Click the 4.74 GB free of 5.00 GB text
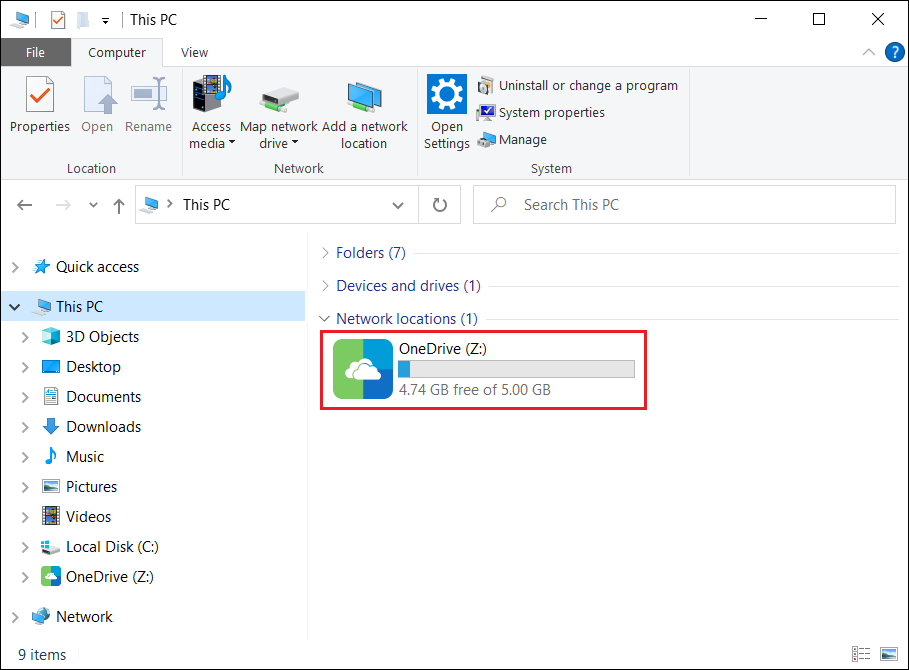Viewport: 909px width, 670px height. click(475, 389)
